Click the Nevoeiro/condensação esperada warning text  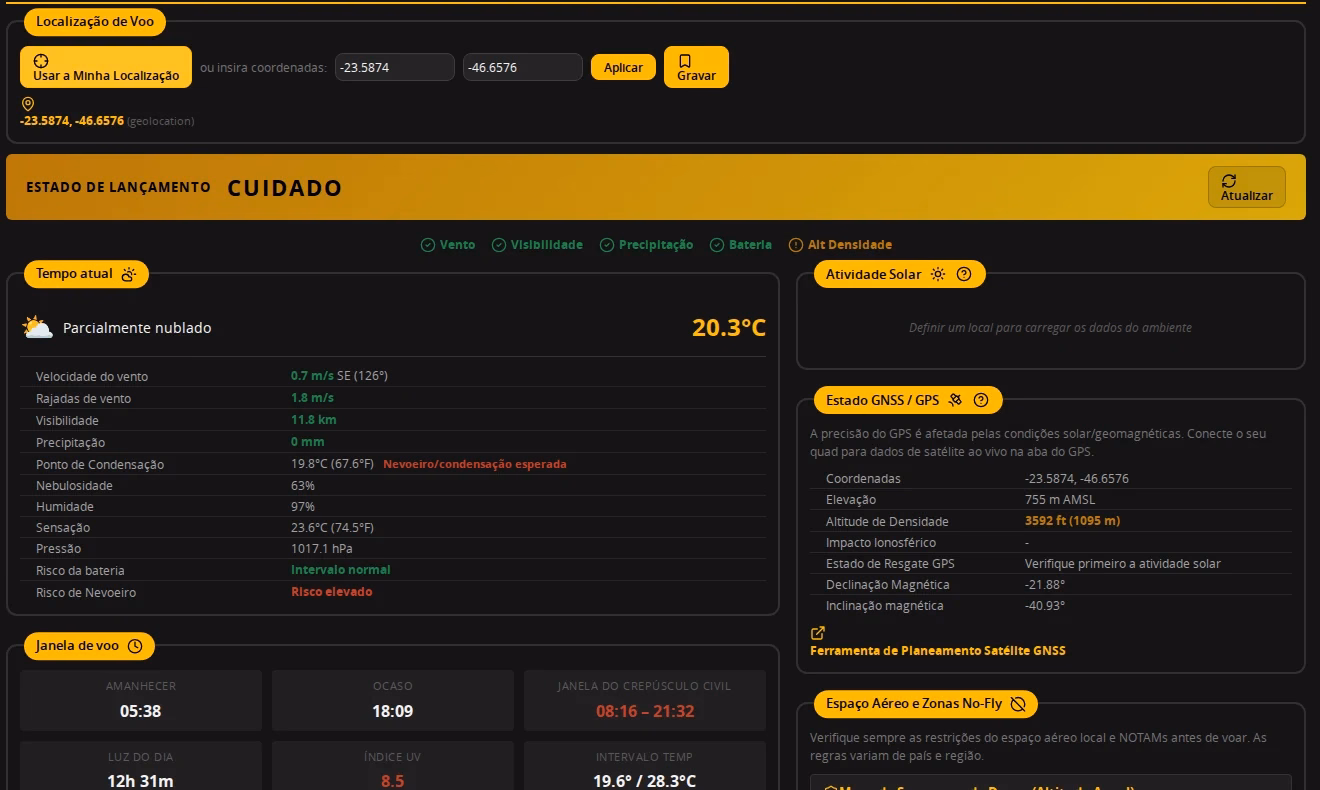[x=475, y=464]
